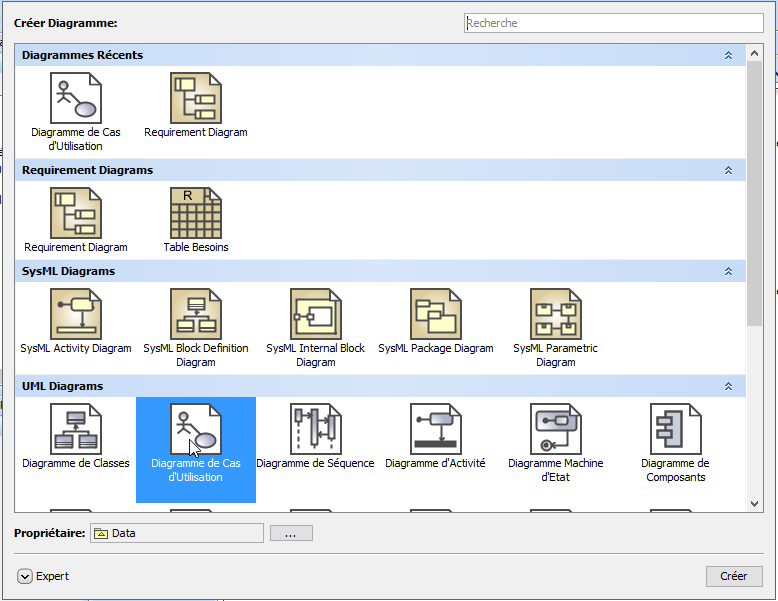Select Diagramme de Classes icon
The image size is (778, 601).
click(76, 430)
